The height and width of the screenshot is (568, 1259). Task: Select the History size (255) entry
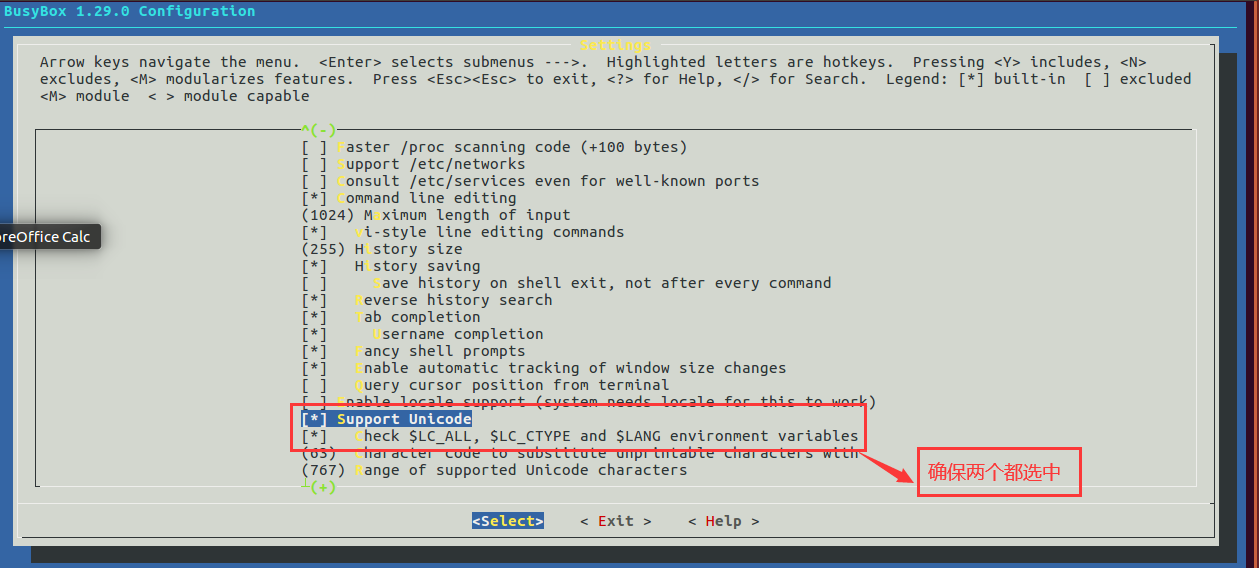pyautogui.click(x=382, y=249)
